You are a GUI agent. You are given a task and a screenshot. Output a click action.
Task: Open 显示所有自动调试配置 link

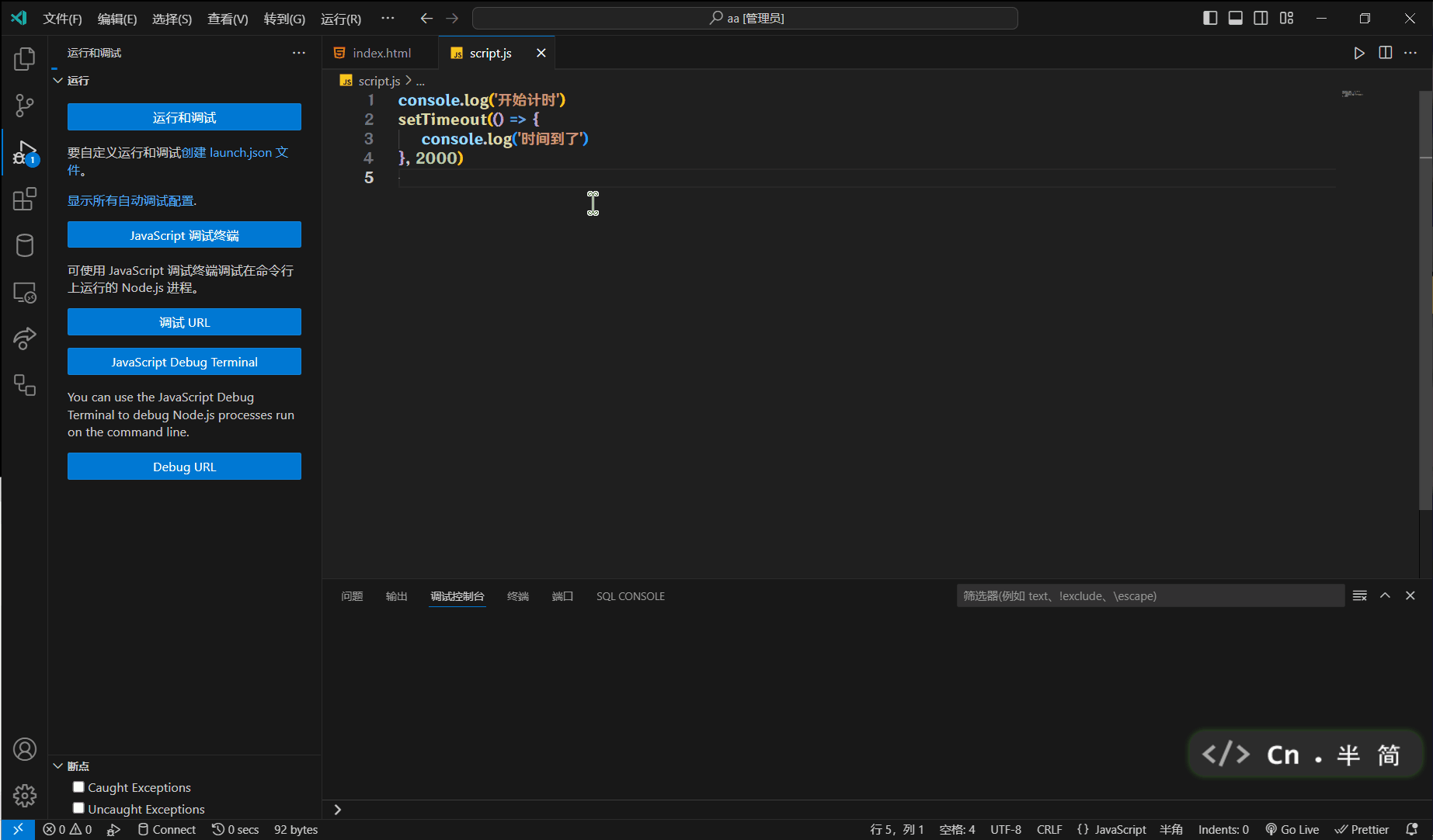(x=131, y=200)
